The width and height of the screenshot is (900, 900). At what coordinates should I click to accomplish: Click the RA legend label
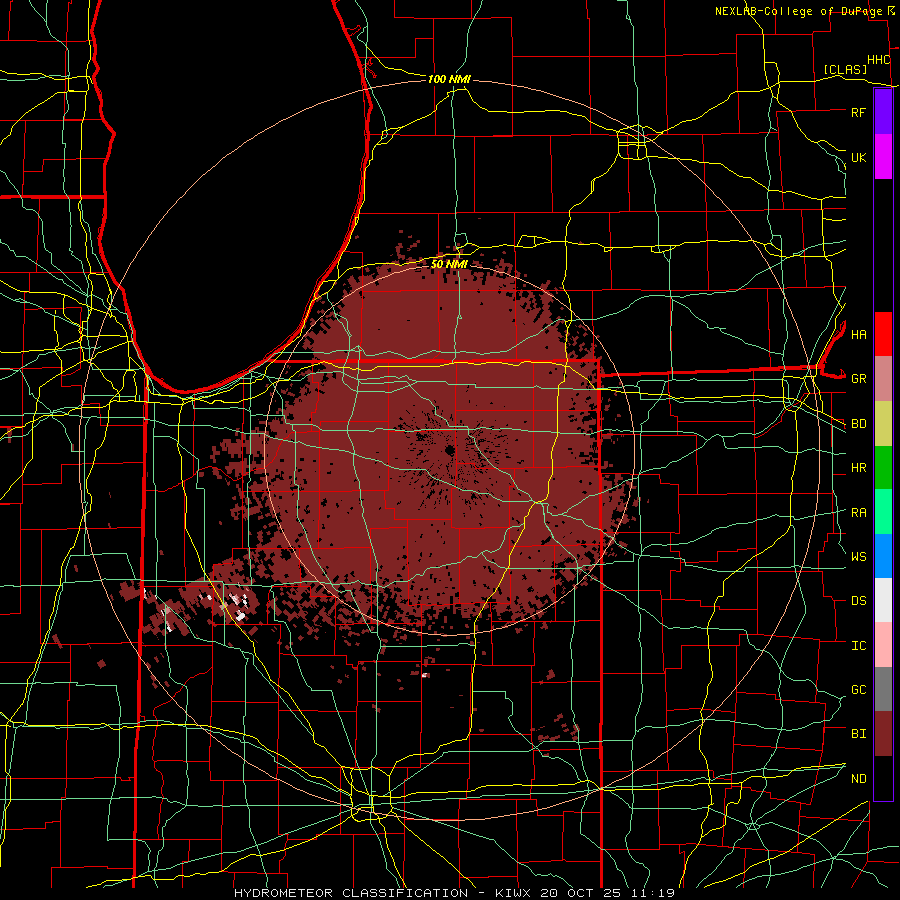pos(858,513)
